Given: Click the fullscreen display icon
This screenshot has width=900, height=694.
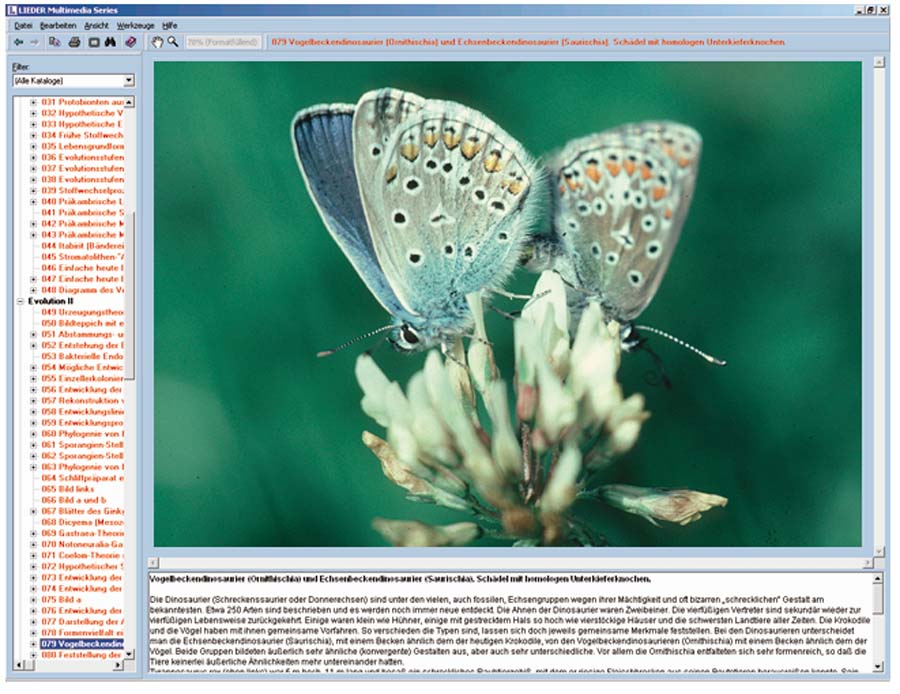Looking at the screenshot, I should tap(92, 42).
